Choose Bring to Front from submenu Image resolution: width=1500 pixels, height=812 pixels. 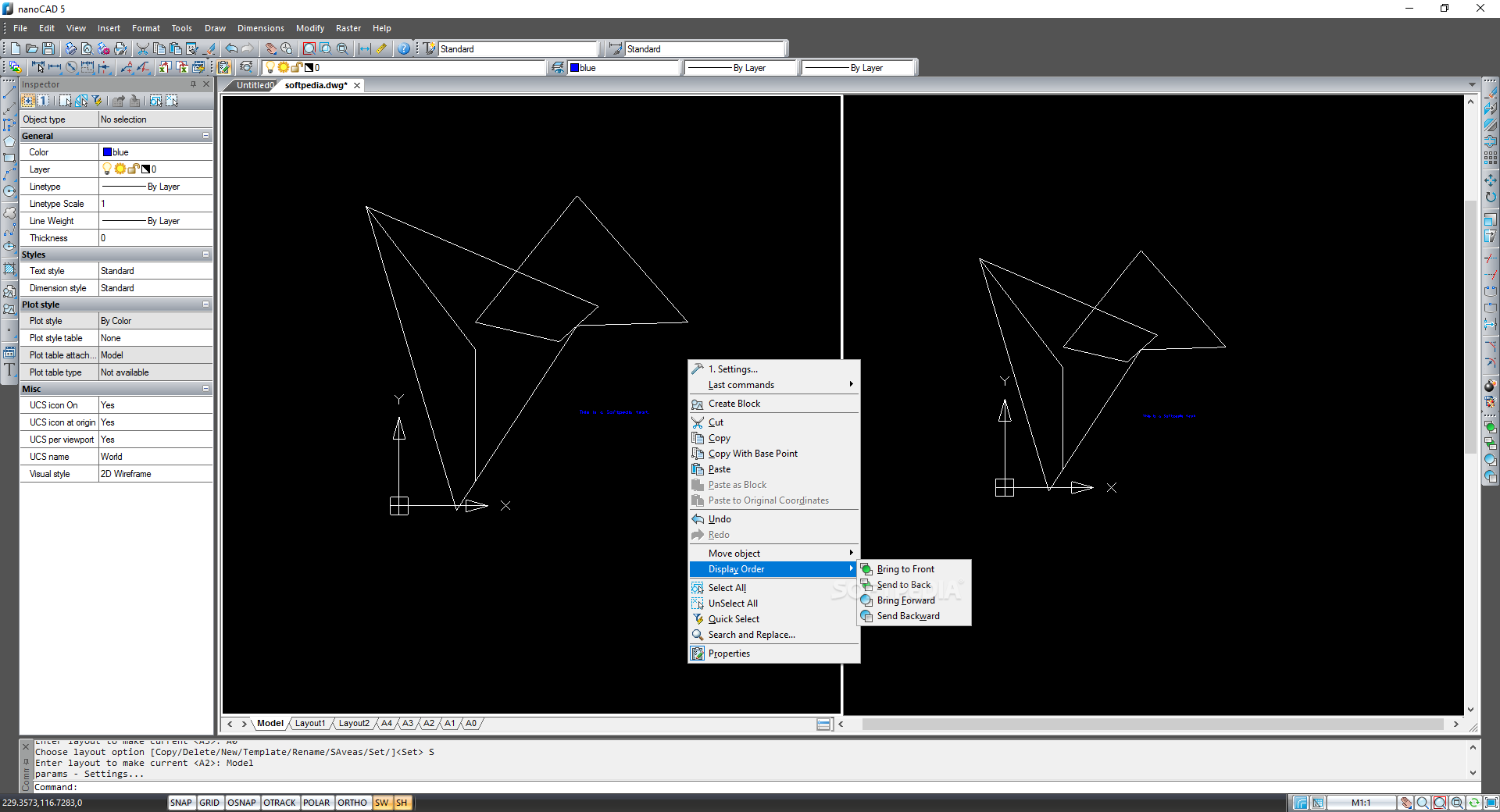[x=914, y=569]
